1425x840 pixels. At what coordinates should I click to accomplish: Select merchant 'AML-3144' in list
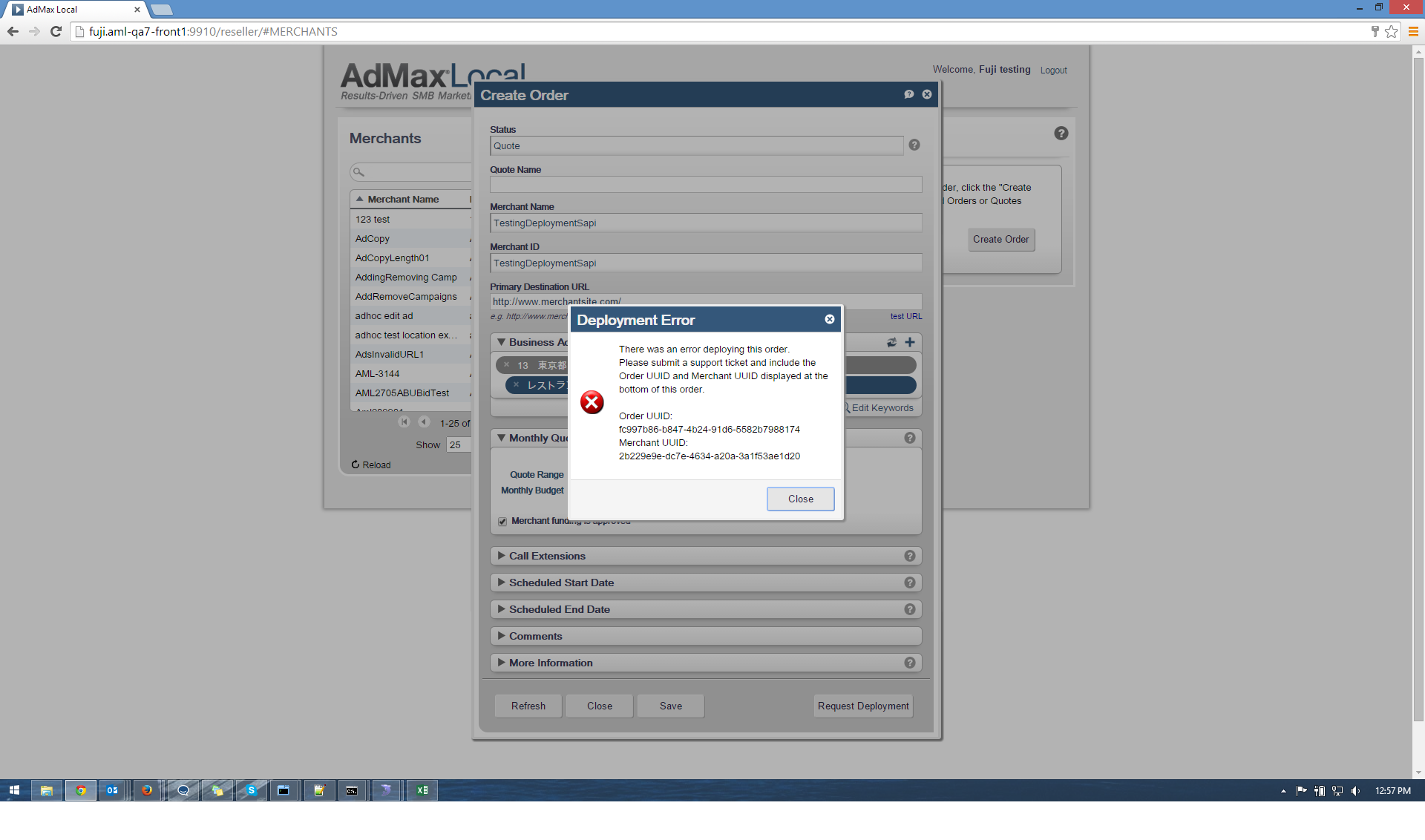coord(410,373)
